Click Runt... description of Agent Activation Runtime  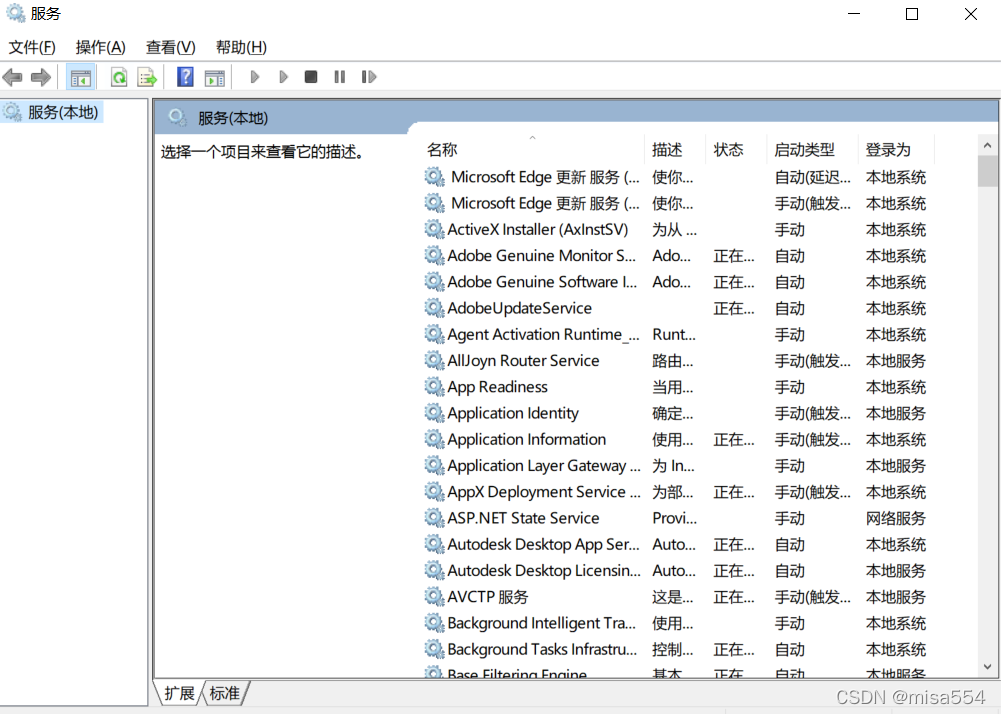(674, 334)
